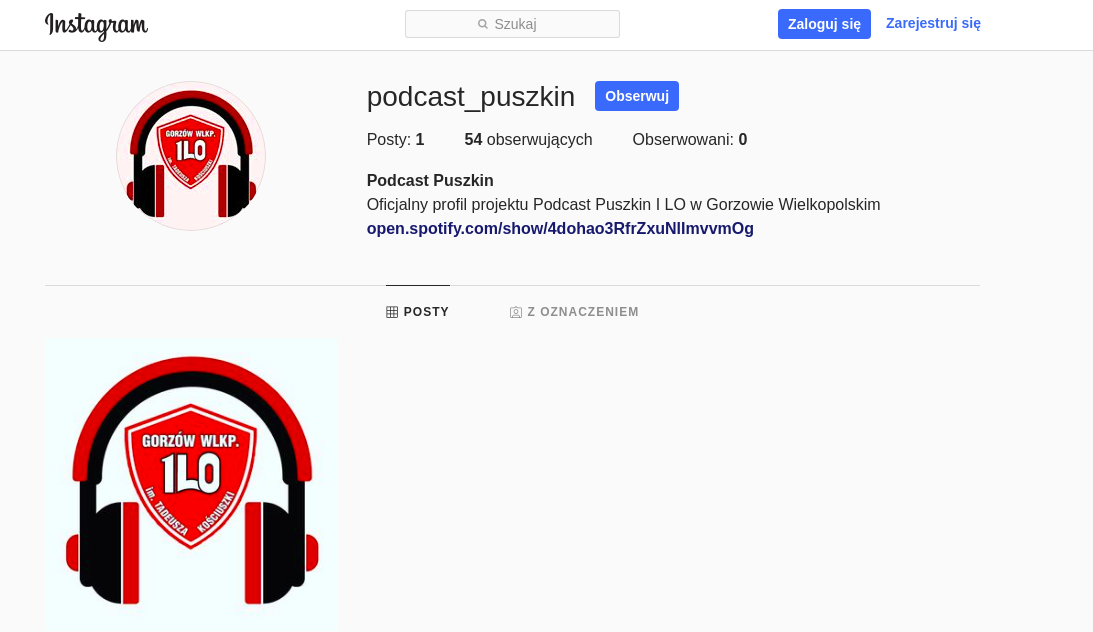Open the Spotify show link
The image size is (1093, 632).
tap(560, 229)
